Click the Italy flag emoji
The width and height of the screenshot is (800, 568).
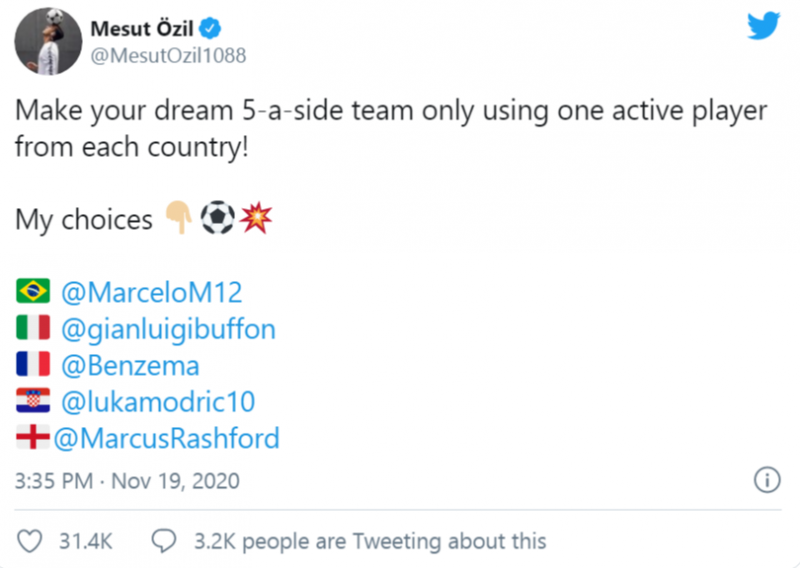33,329
